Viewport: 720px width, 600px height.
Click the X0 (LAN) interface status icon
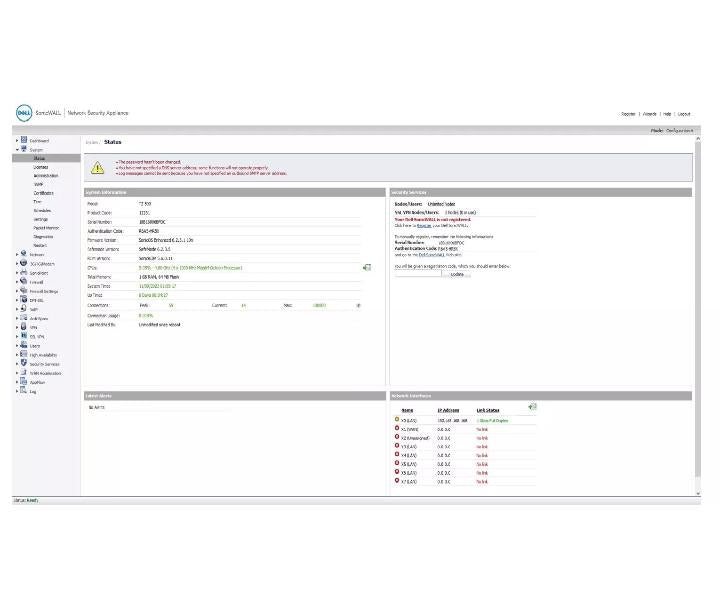pos(397,420)
